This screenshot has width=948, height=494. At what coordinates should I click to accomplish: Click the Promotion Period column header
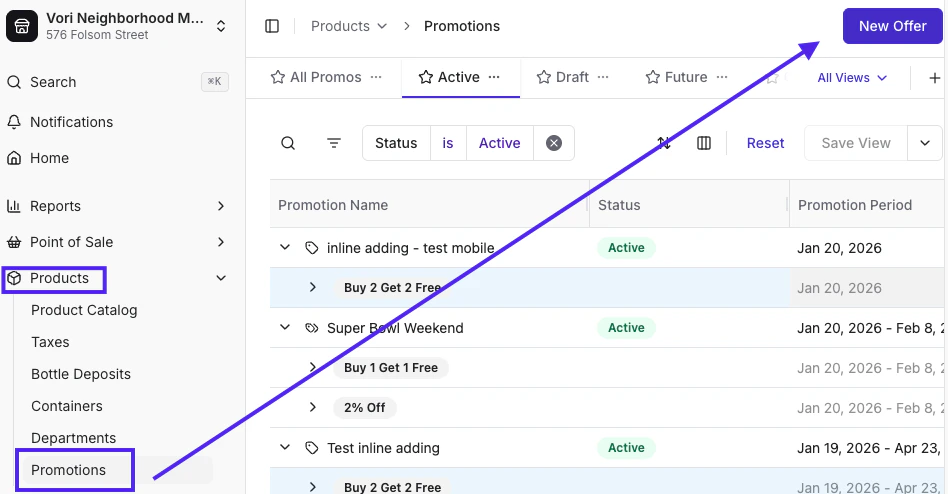point(868,205)
